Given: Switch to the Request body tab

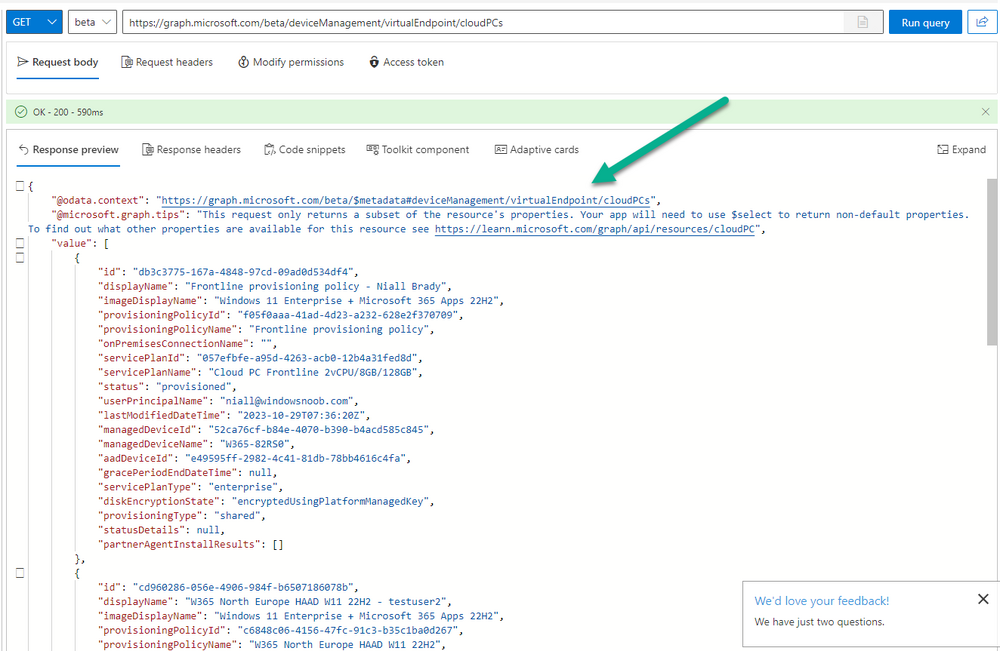Looking at the screenshot, I should click(x=57, y=62).
